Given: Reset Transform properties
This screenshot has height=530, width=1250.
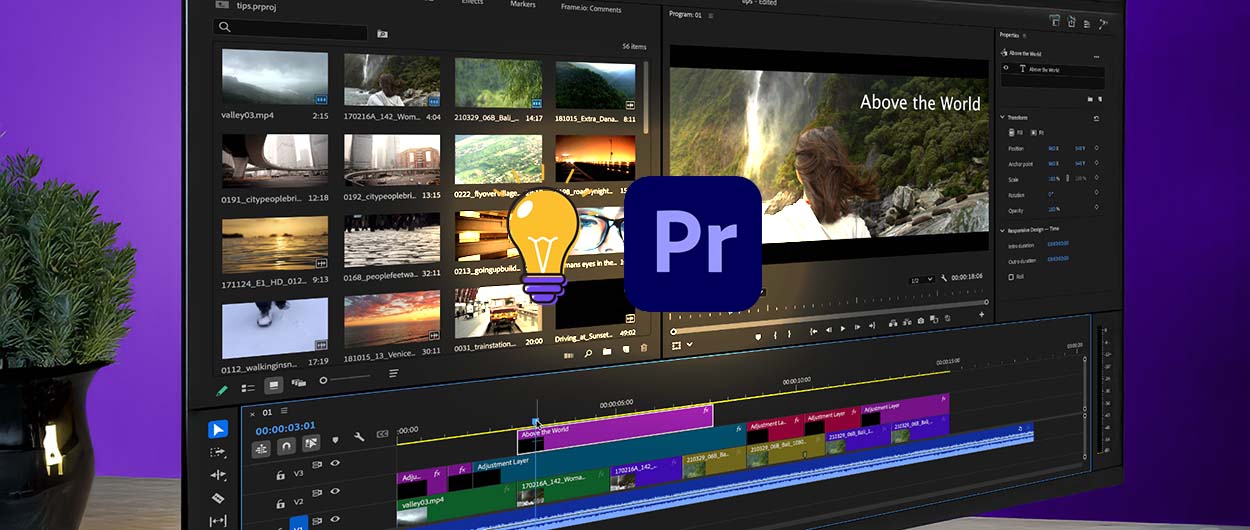Looking at the screenshot, I should pyautogui.click(x=1096, y=118).
